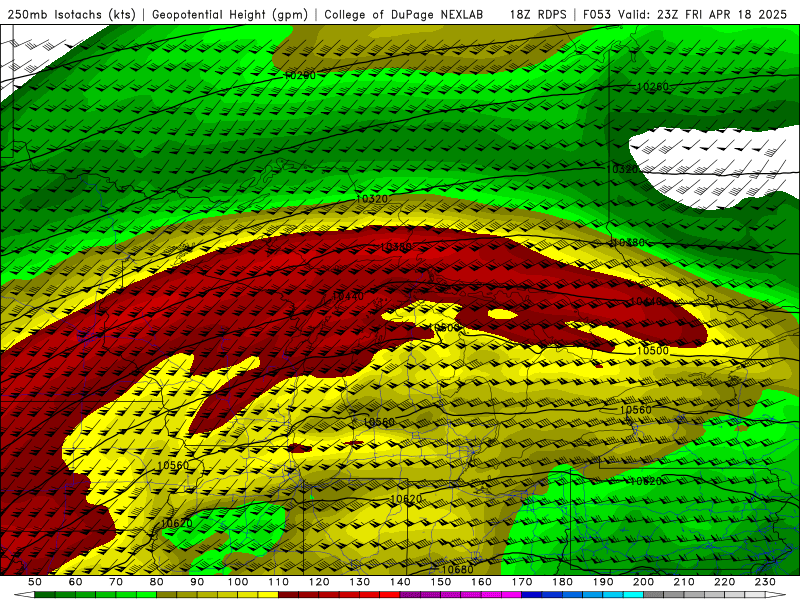Viewport: 800px width, 600px height.
Task: Select the '18Z RDPS' model run text
Action: 538,14
